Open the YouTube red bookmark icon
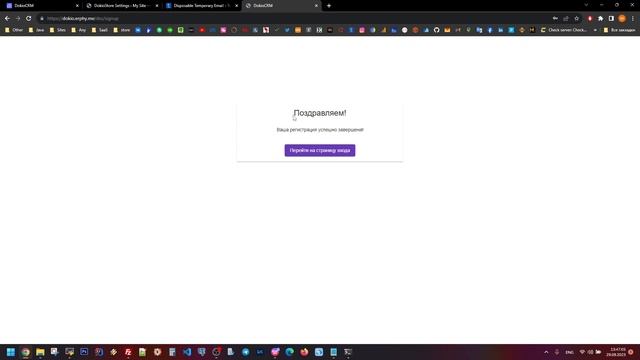 [202, 30]
